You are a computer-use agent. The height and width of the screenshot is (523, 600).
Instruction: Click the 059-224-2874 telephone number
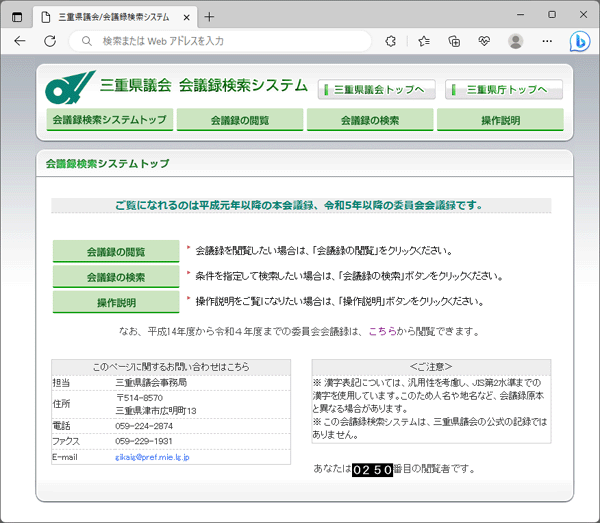144,426
